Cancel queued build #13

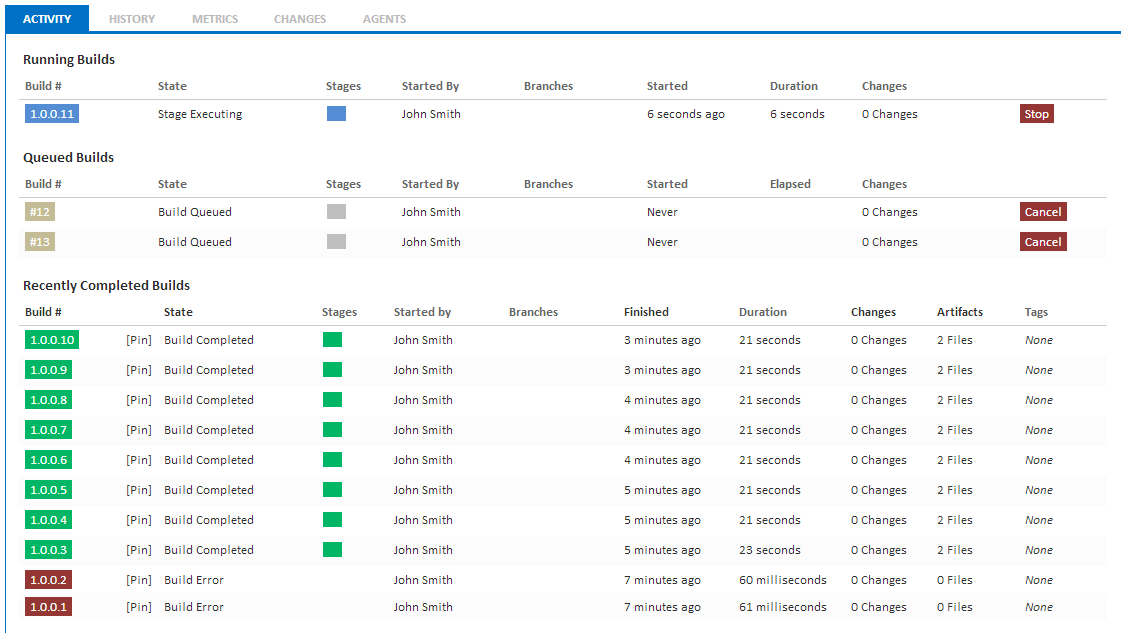coord(1043,242)
